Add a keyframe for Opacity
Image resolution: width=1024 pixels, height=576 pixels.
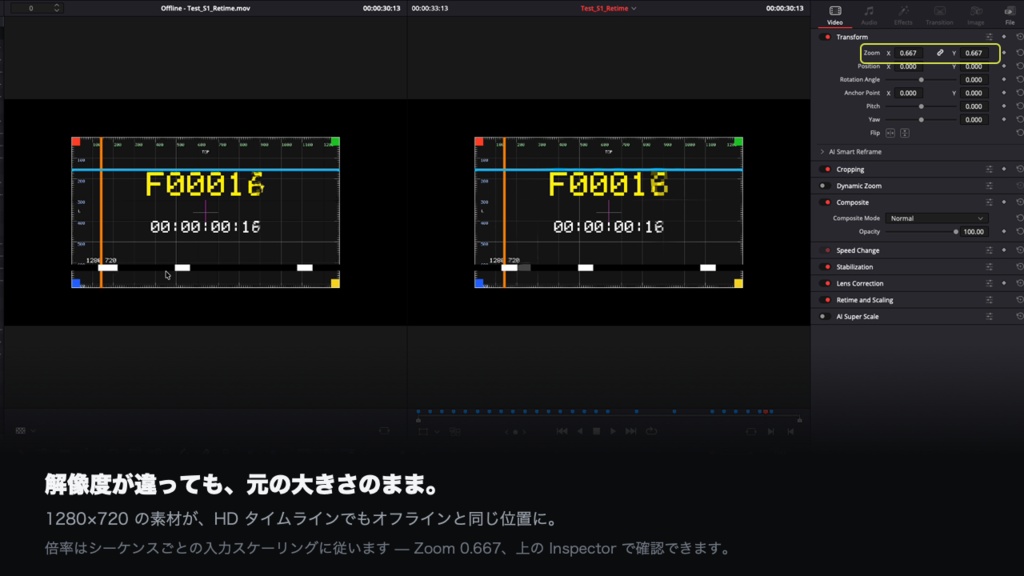1004,232
